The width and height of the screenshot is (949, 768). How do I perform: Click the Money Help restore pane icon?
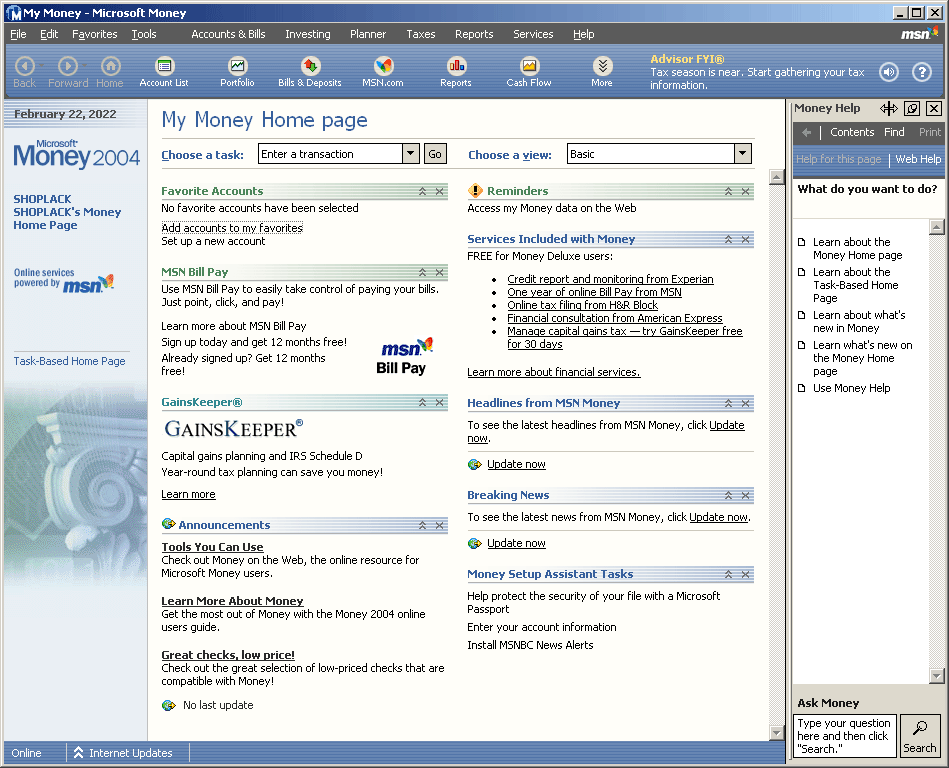click(911, 108)
